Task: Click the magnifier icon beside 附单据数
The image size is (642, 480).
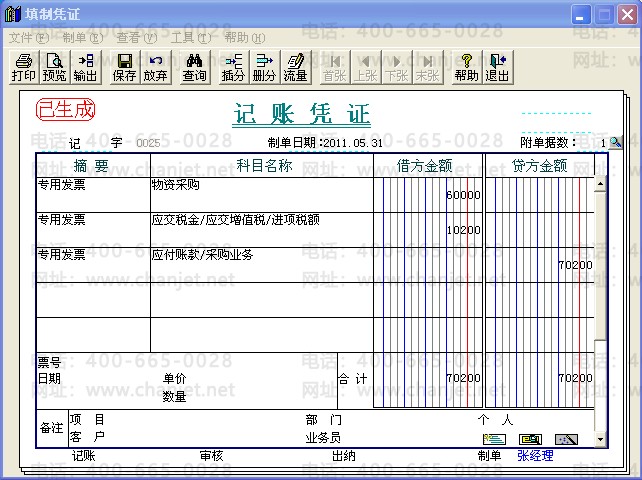Action: (x=615, y=143)
